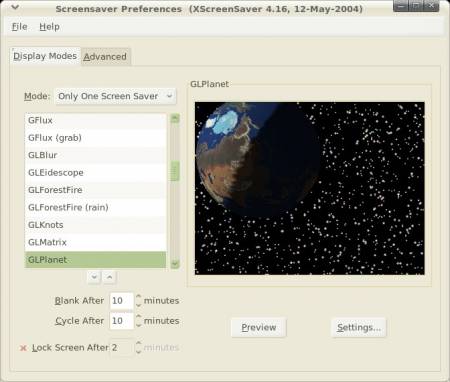Click the up-arrow button below screensaver list
Screen dimensions: 450x382
pos(110,277)
